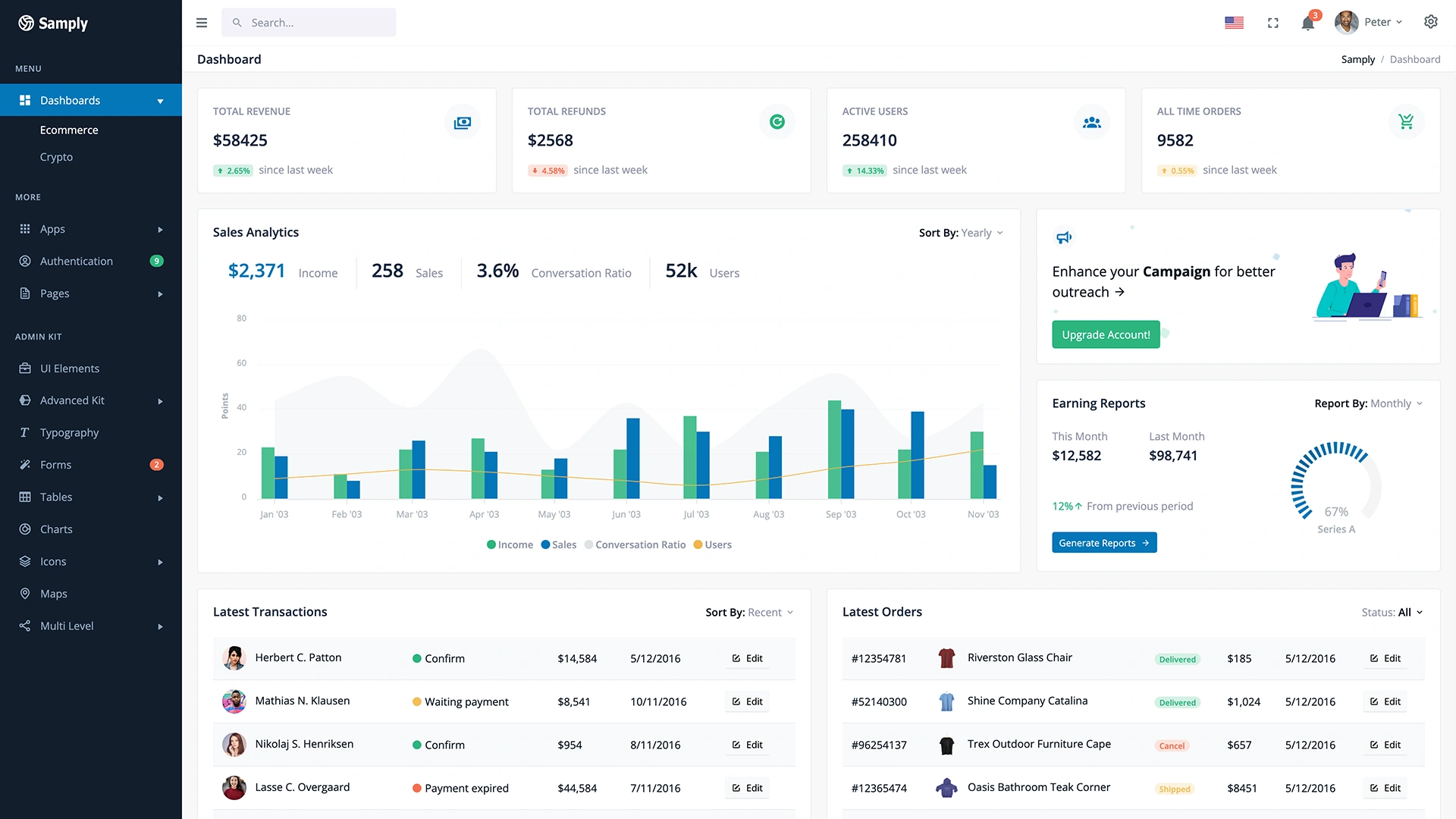Viewport: 1456px width, 819px height.
Task: Toggle the Sales series in chart legend
Action: 558,544
